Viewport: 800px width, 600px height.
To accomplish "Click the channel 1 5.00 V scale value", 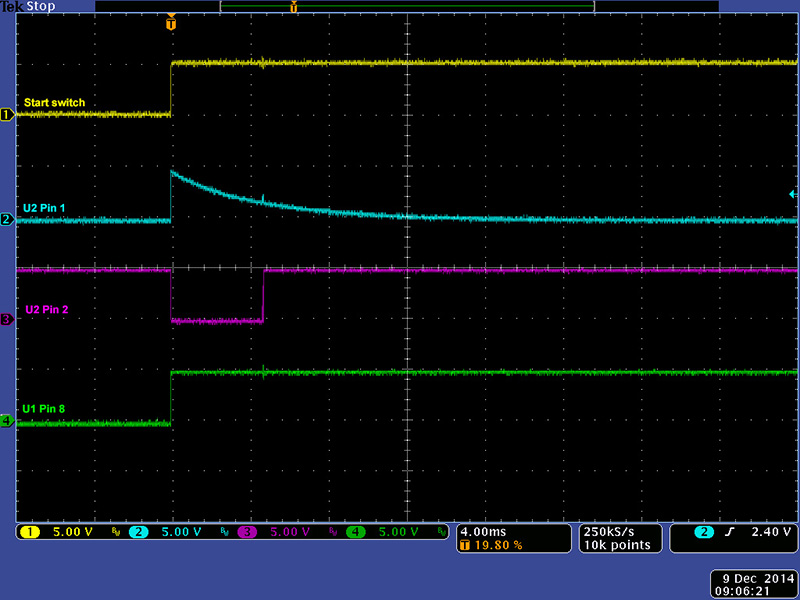I will point(73,532).
